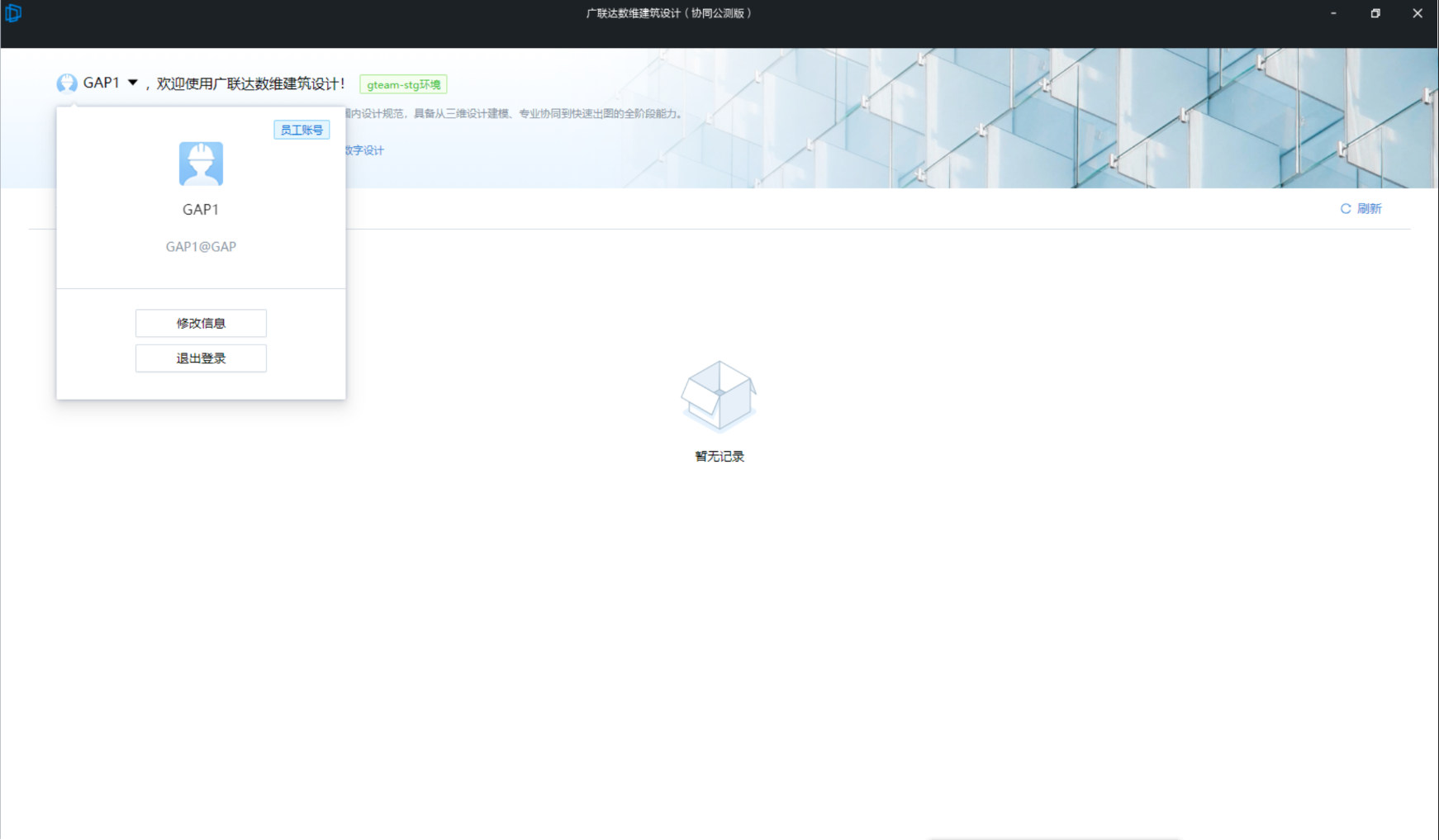Click the gteam-stg环境 tag
Screen dimensions: 1439x840
(x=403, y=84)
